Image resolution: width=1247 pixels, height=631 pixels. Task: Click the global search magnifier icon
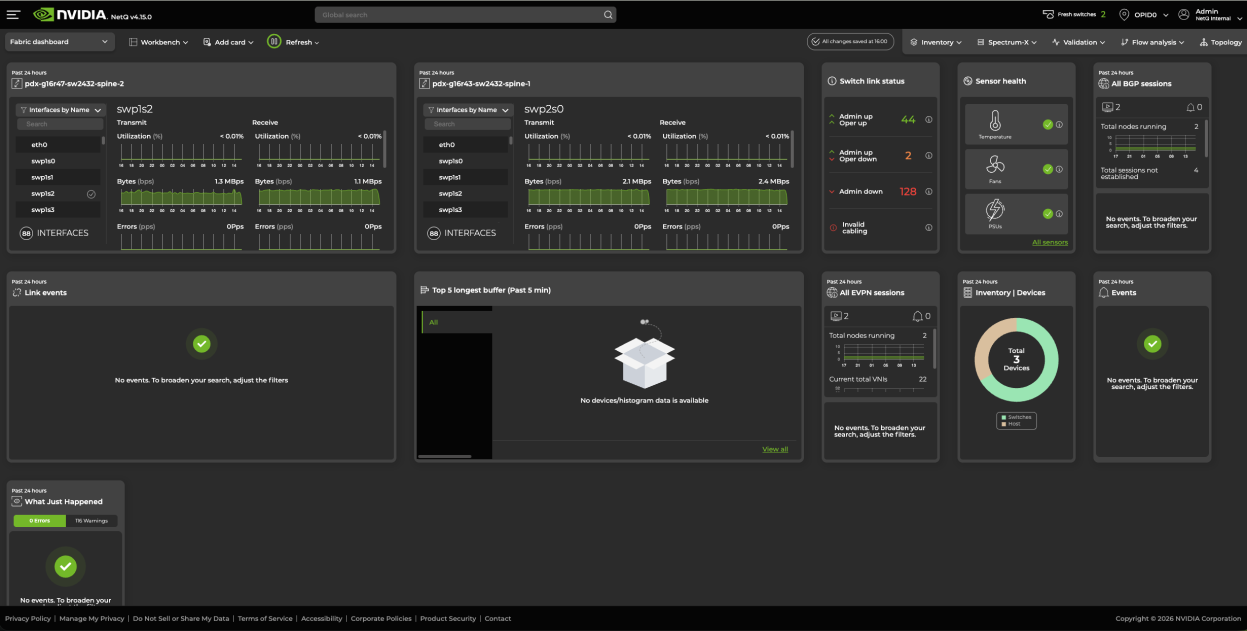607,15
